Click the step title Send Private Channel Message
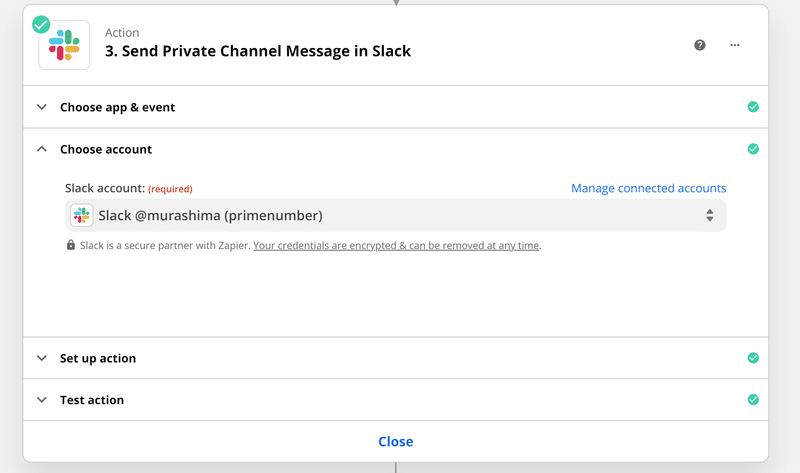Viewport: 800px width, 473px height. [258, 51]
